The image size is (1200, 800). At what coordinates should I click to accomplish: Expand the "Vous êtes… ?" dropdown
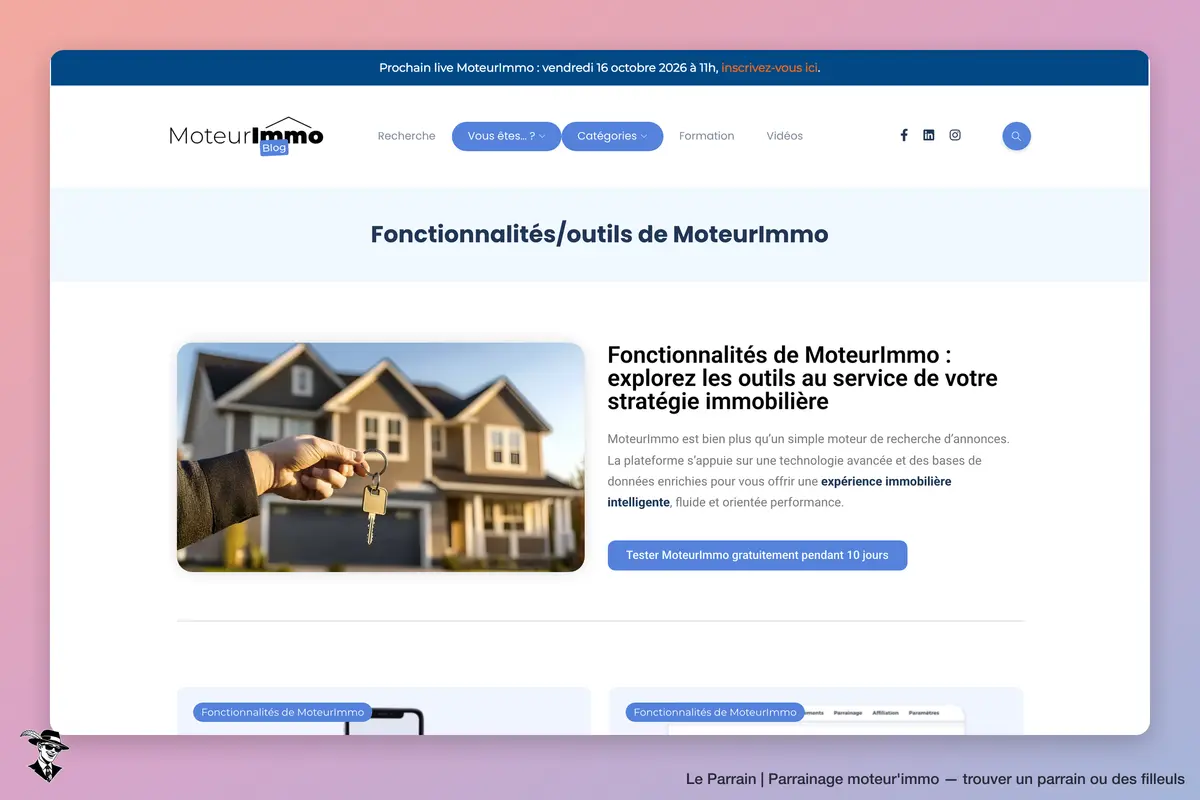coord(506,136)
